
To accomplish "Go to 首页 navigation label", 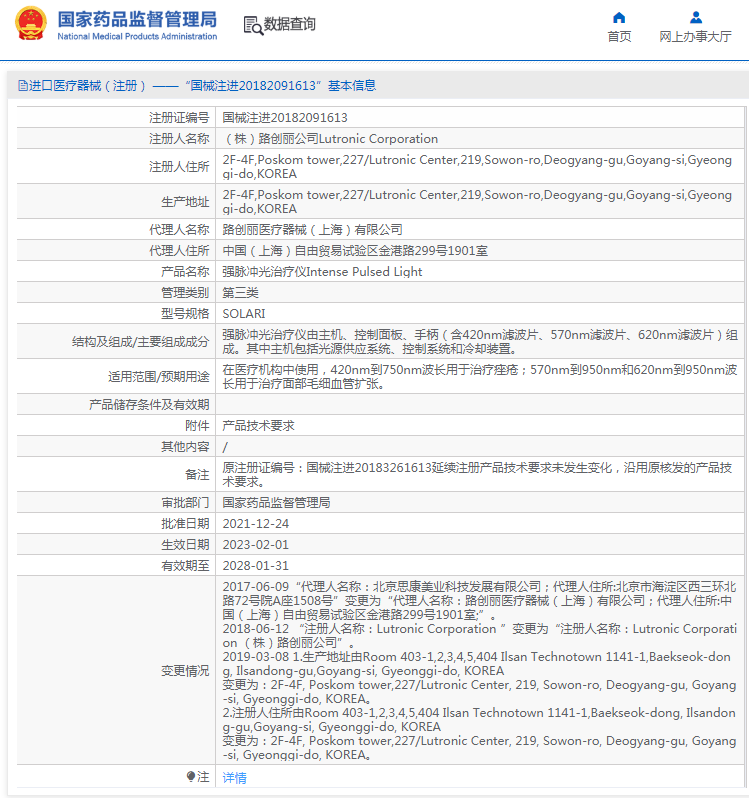I will (x=619, y=37).
